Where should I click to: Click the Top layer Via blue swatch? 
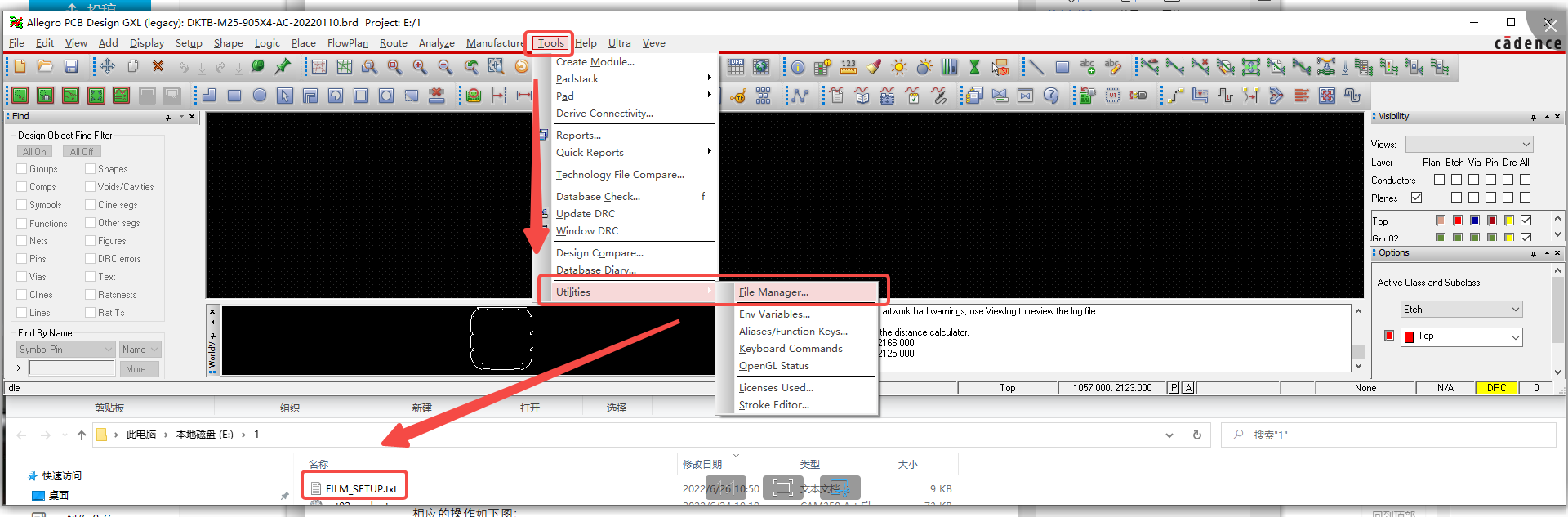pos(1475,221)
